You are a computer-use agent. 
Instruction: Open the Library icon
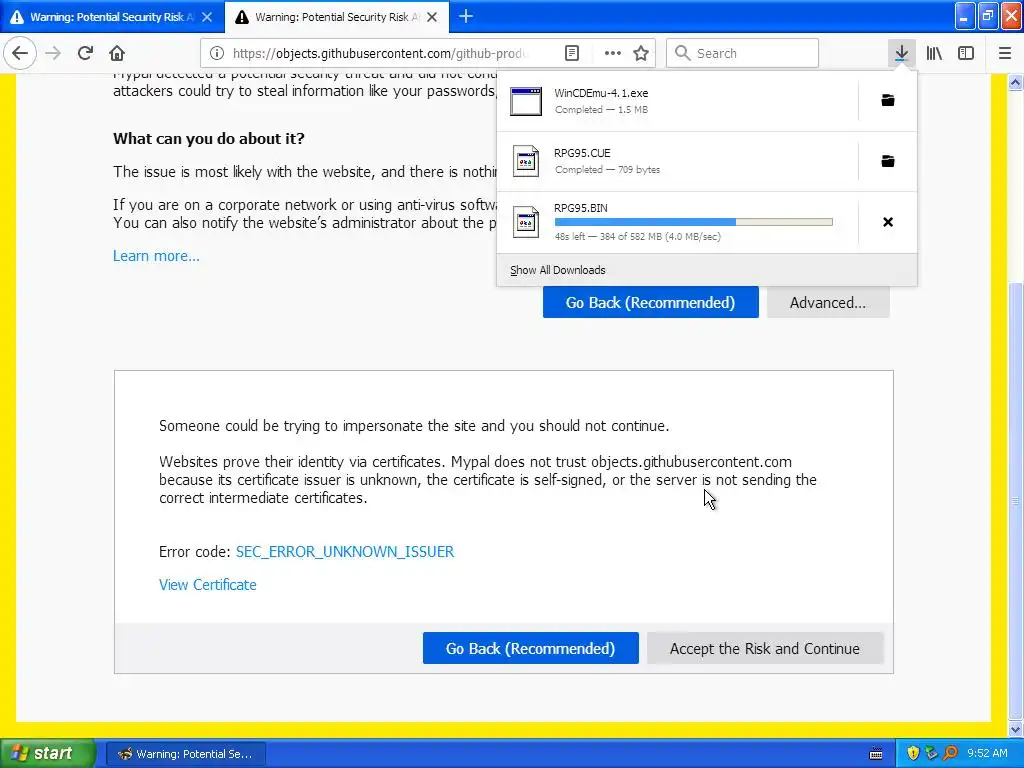click(x=934, y=53)
